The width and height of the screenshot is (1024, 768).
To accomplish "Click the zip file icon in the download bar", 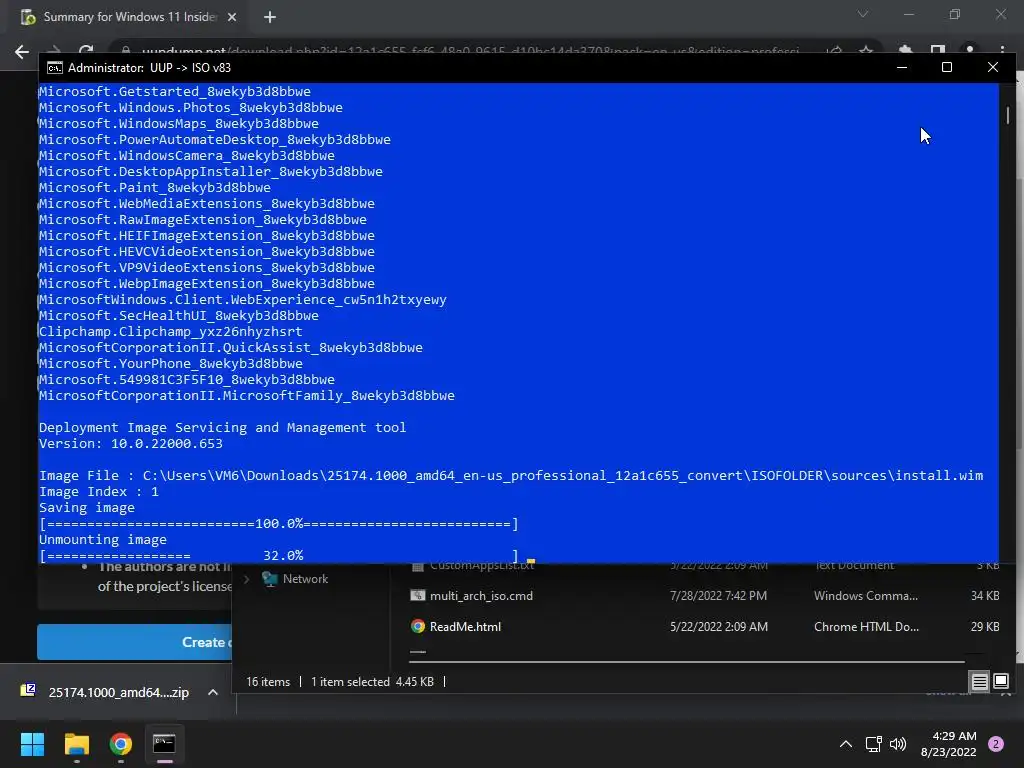I will [x=28, y=690].
